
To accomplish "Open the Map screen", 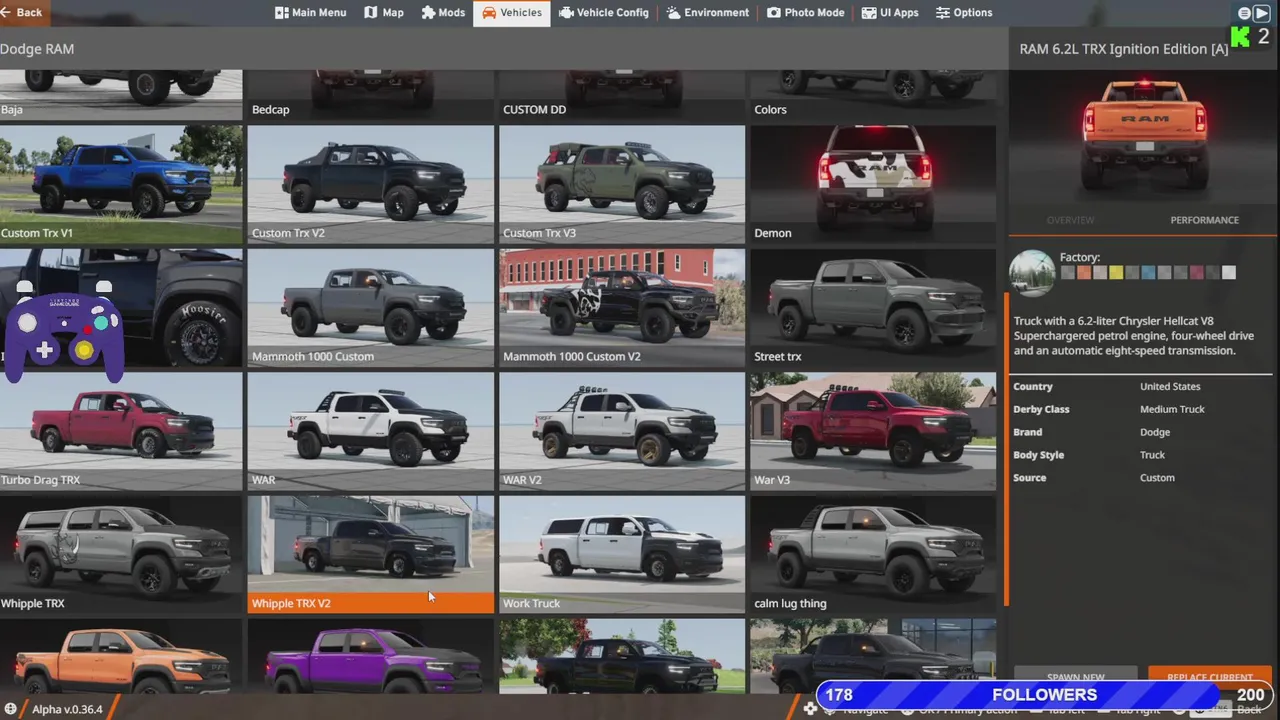I will pos(384,13).
